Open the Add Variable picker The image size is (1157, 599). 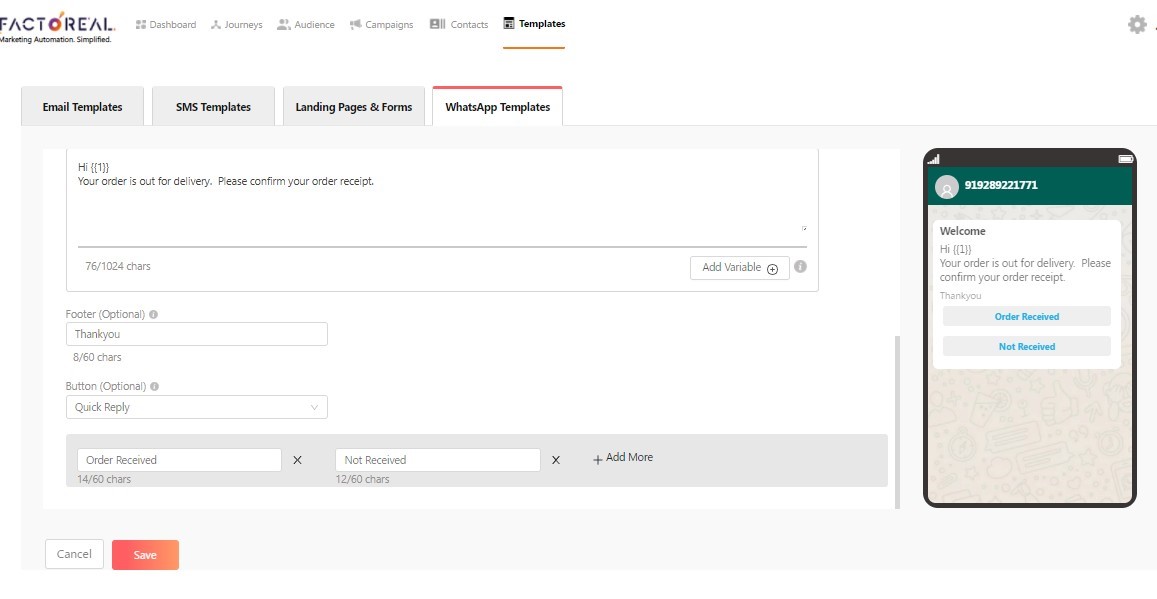739,267
